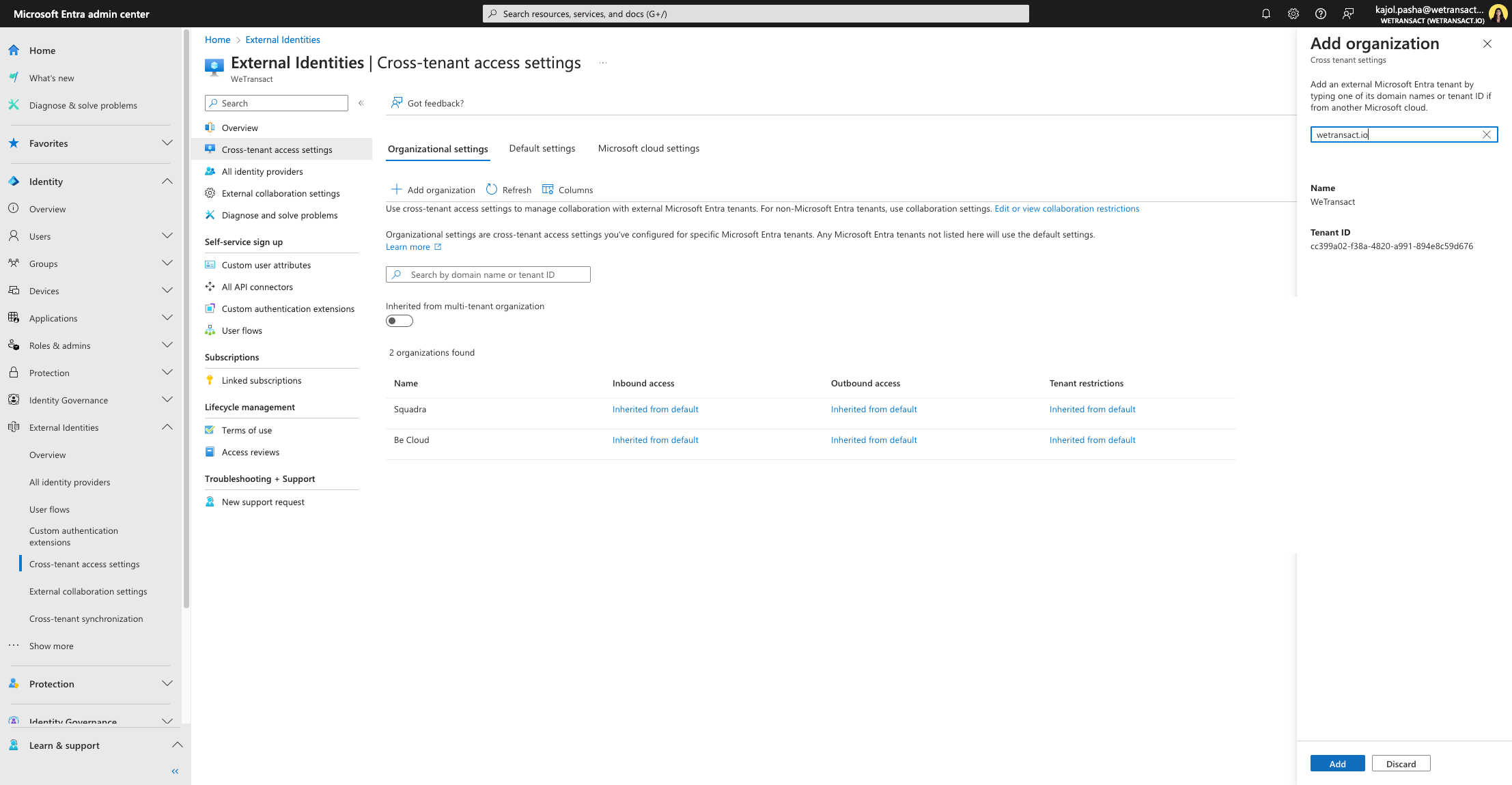Switch to Microsoft cloud settings tab
Viewport: 1512px width, 785px height.
[x=649, y=148]
